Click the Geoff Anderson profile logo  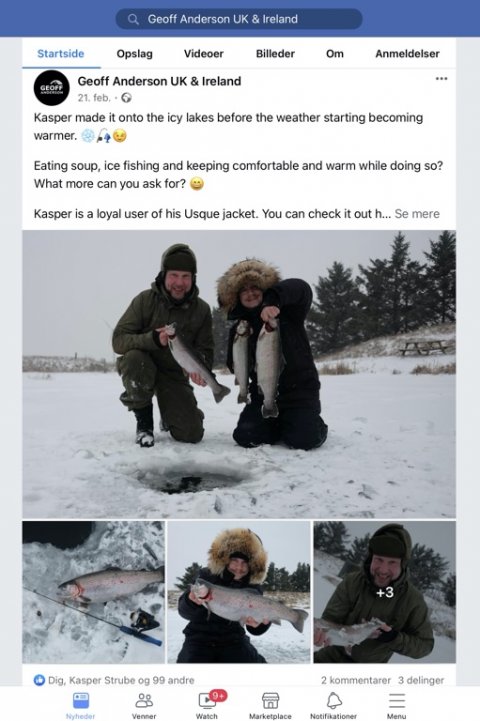[51, 88]
